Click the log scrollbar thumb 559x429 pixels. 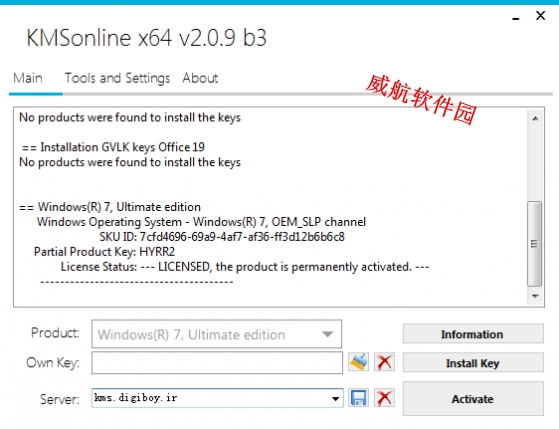(x=535, y=244)
